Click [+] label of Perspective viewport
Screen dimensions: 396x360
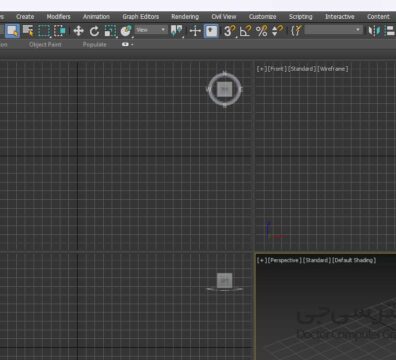(262, 260)
